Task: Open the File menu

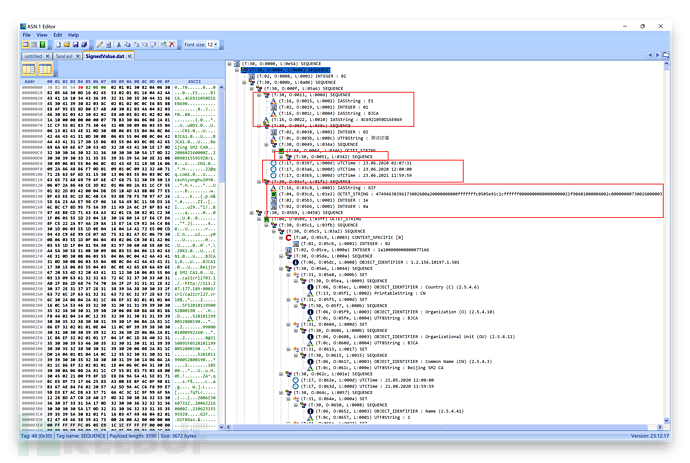Action: 28,35
